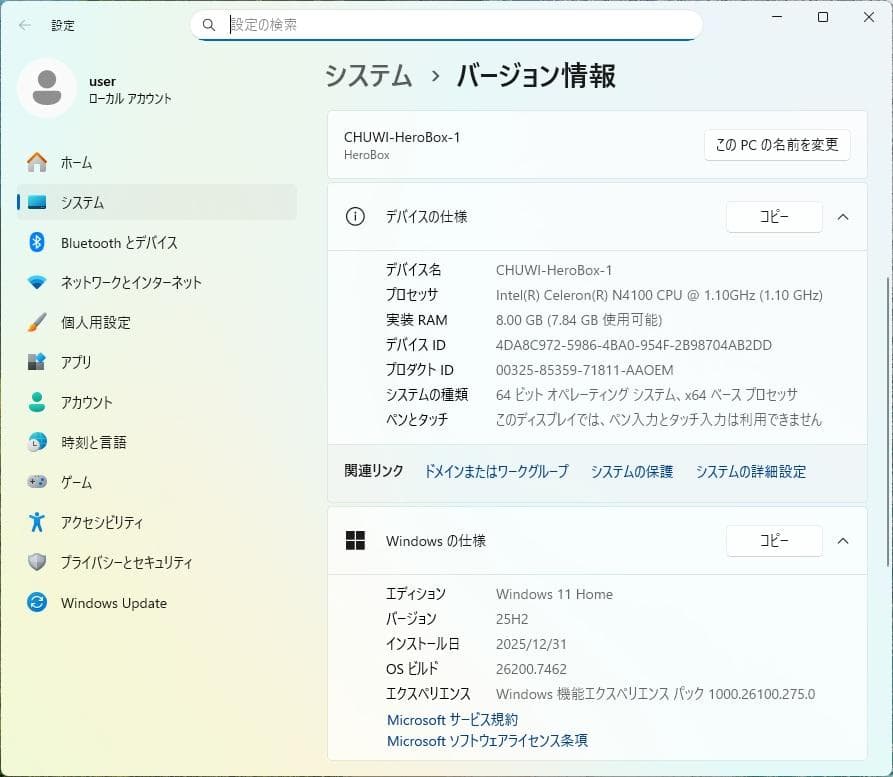The height and width of the screenshot is (777, 893).
Task: Click the バージョン情報 page title
Action: tap(536, 76)
